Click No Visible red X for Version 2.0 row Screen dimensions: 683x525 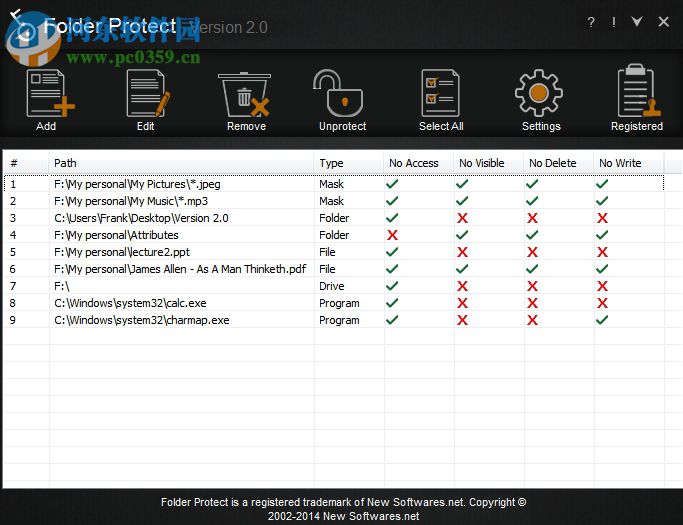point(462,218)
